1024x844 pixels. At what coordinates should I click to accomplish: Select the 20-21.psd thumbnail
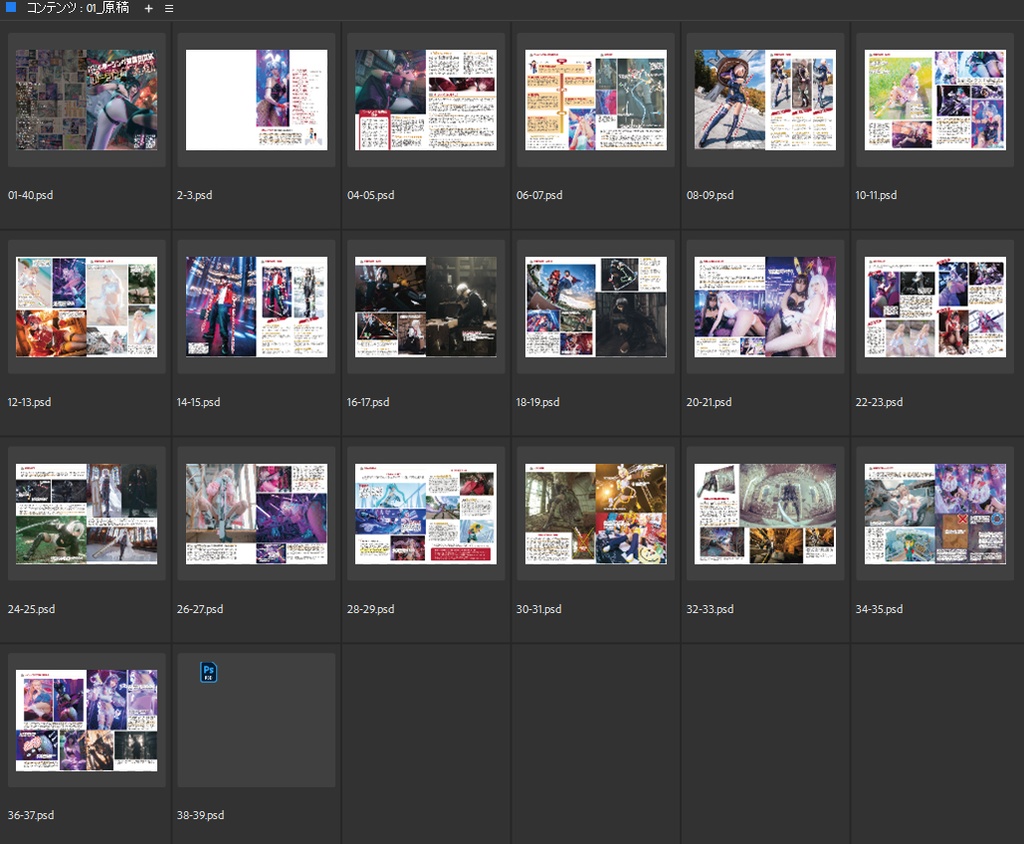tap(765, 307)
